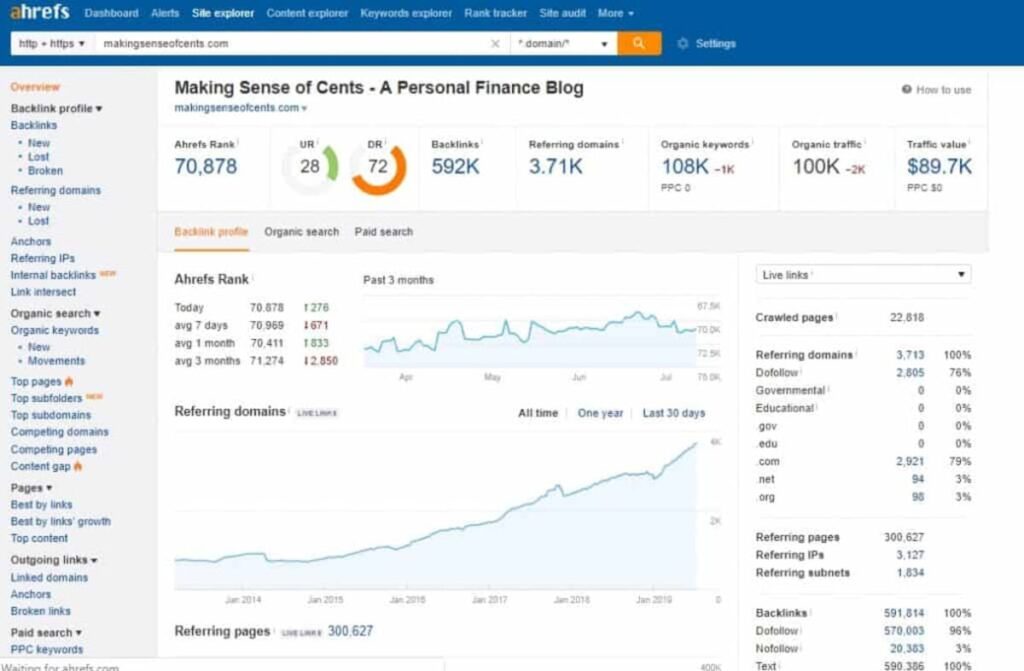Open Rank tracker in the top navigation

pos(495,13)
